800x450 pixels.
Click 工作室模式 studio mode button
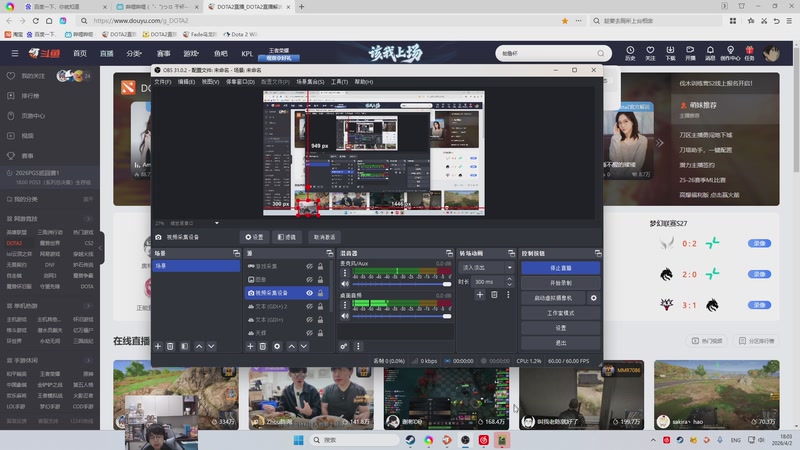(561, 313)
